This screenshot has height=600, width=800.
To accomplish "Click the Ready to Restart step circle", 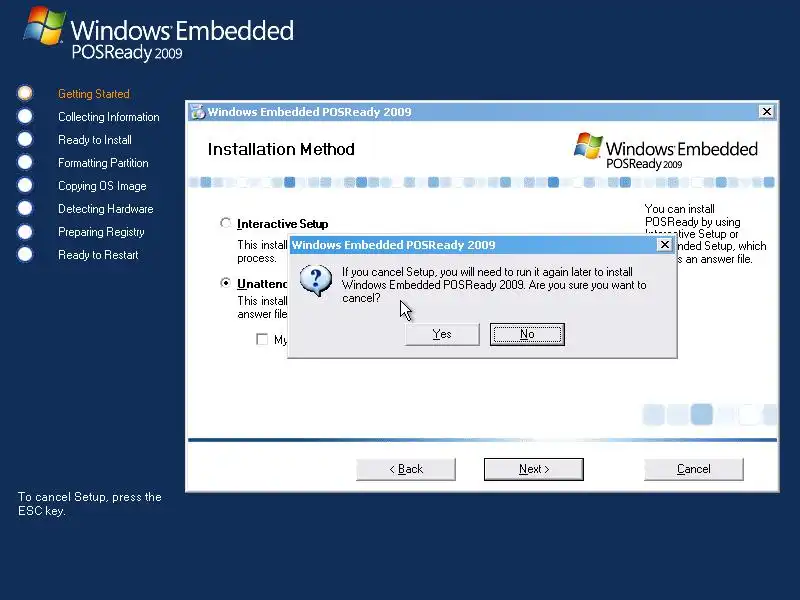I will (24, 254).
